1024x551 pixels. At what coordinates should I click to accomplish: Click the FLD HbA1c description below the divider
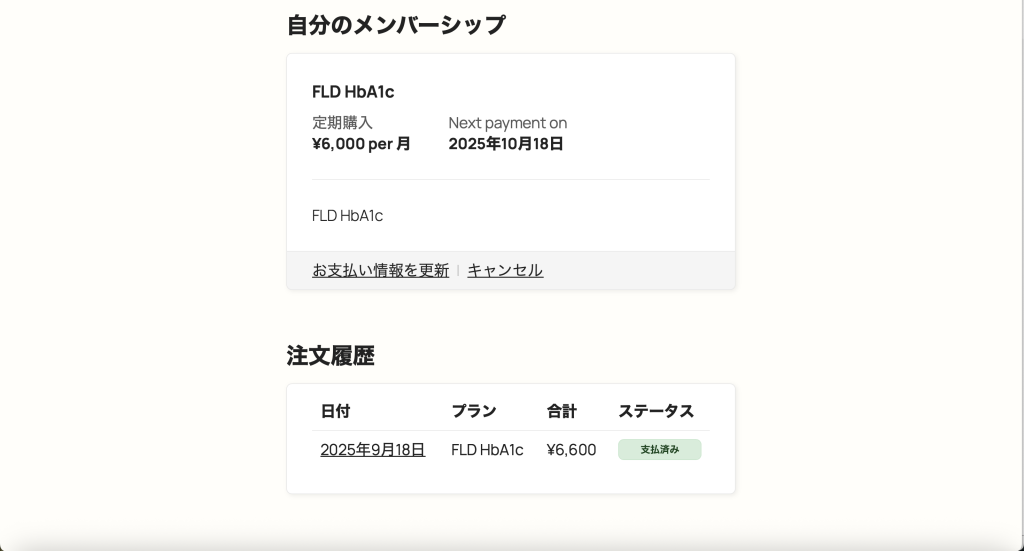[x=347, y=216]
